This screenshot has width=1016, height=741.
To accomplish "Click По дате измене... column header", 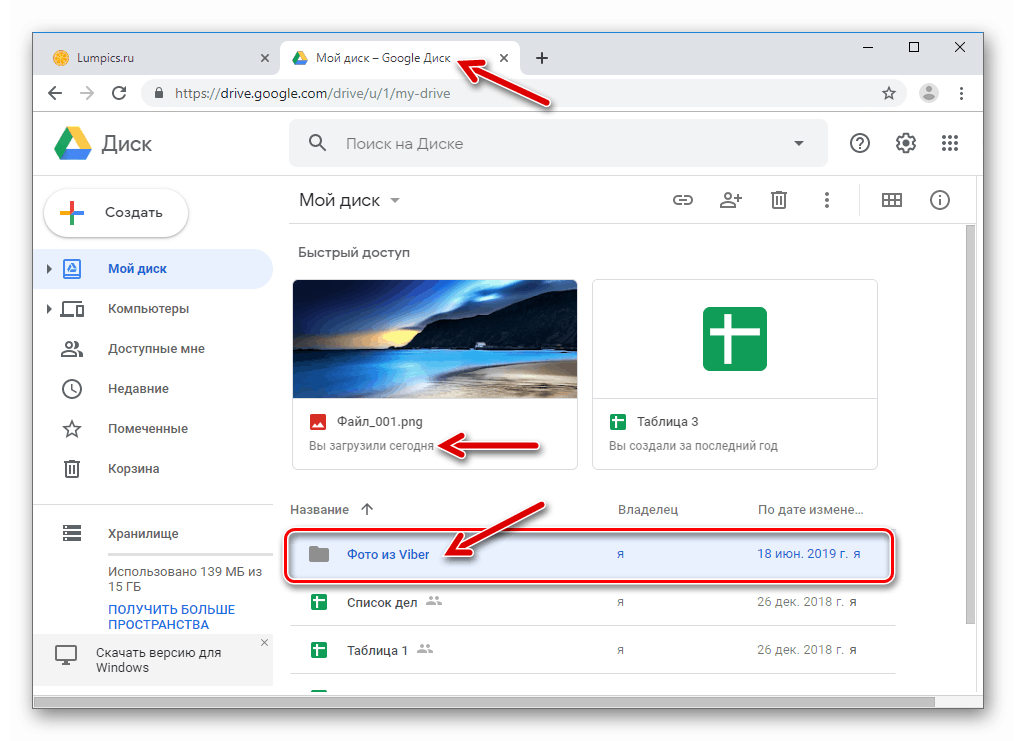I will 811,510.
